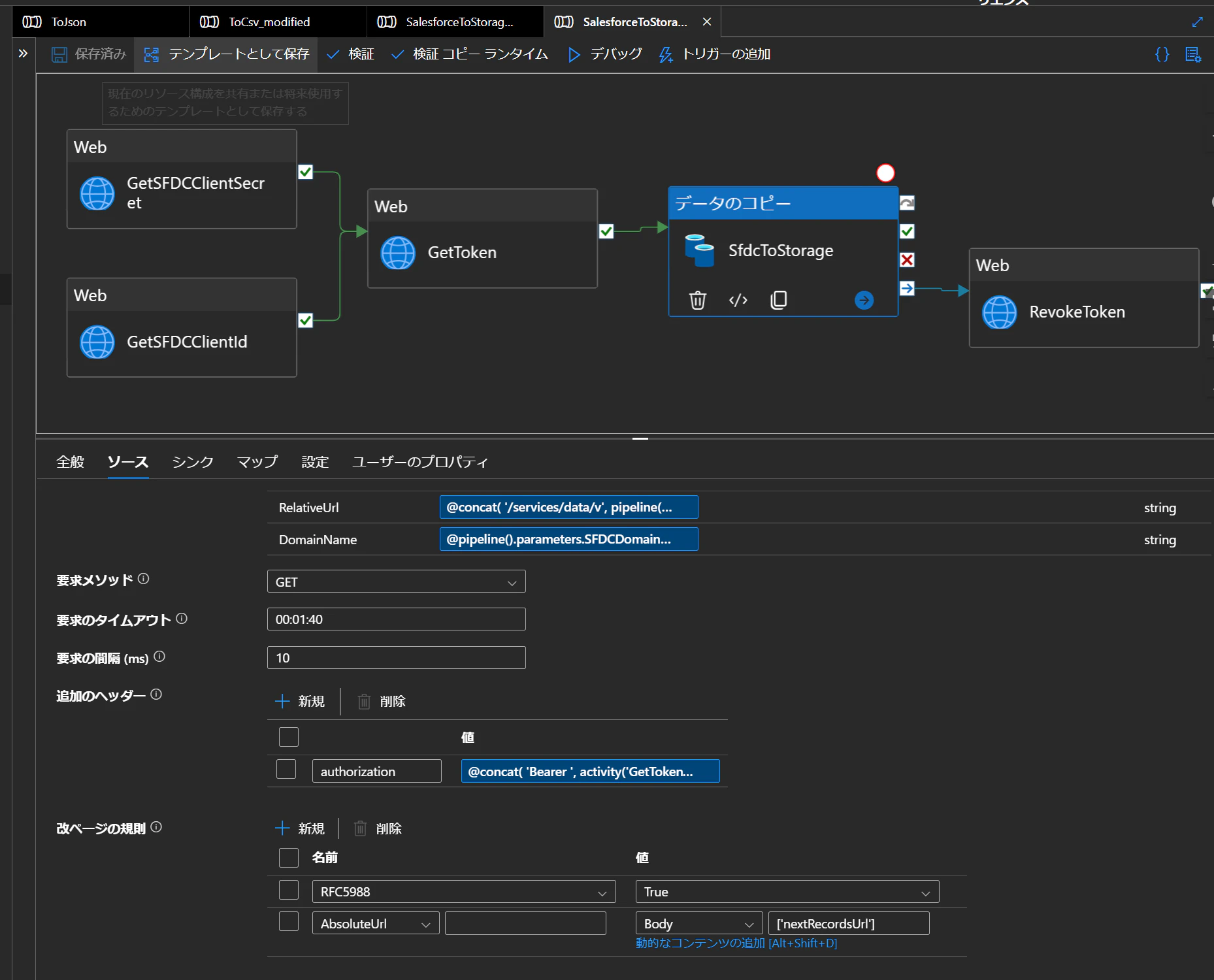Image resolution: width=1214 pixels, height=980 pixels.
Task: Click success handle on GetSFDCClientSecret activity
Action: point(305,172)
